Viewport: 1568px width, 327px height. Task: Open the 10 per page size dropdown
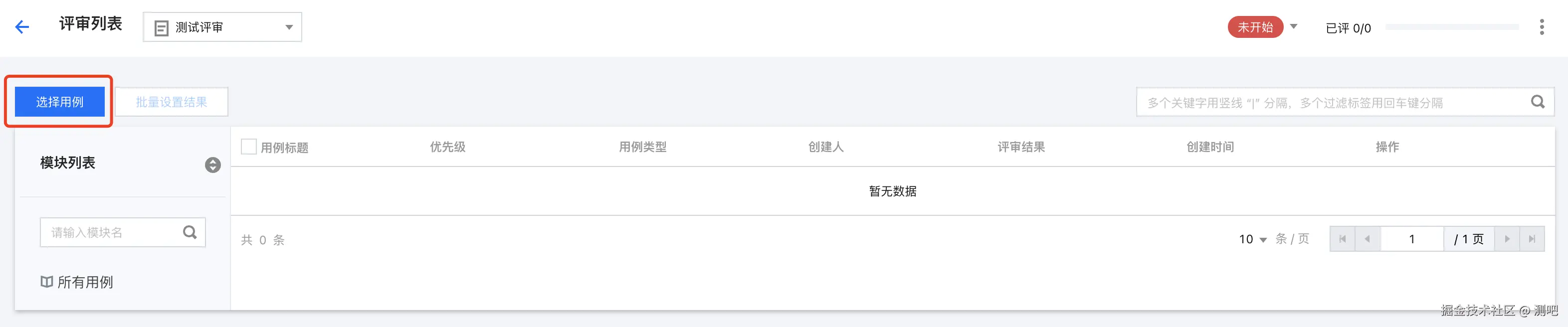click(x=1253, y=239)
